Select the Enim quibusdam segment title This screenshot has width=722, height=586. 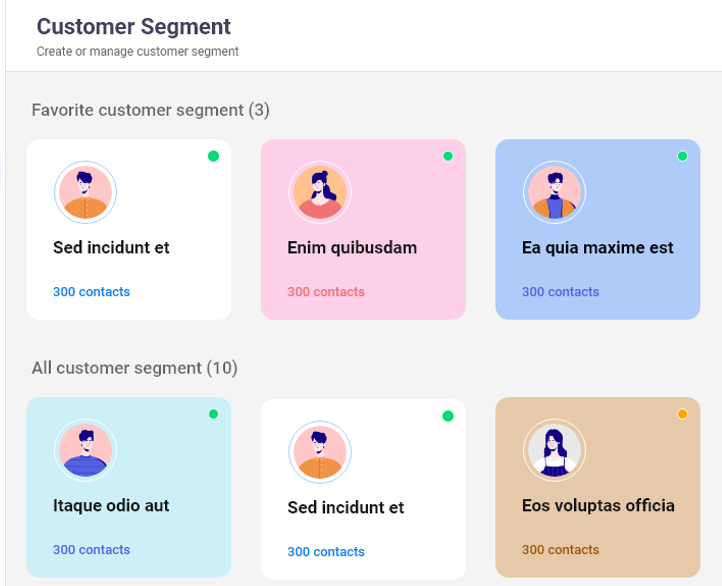[352, 248]
